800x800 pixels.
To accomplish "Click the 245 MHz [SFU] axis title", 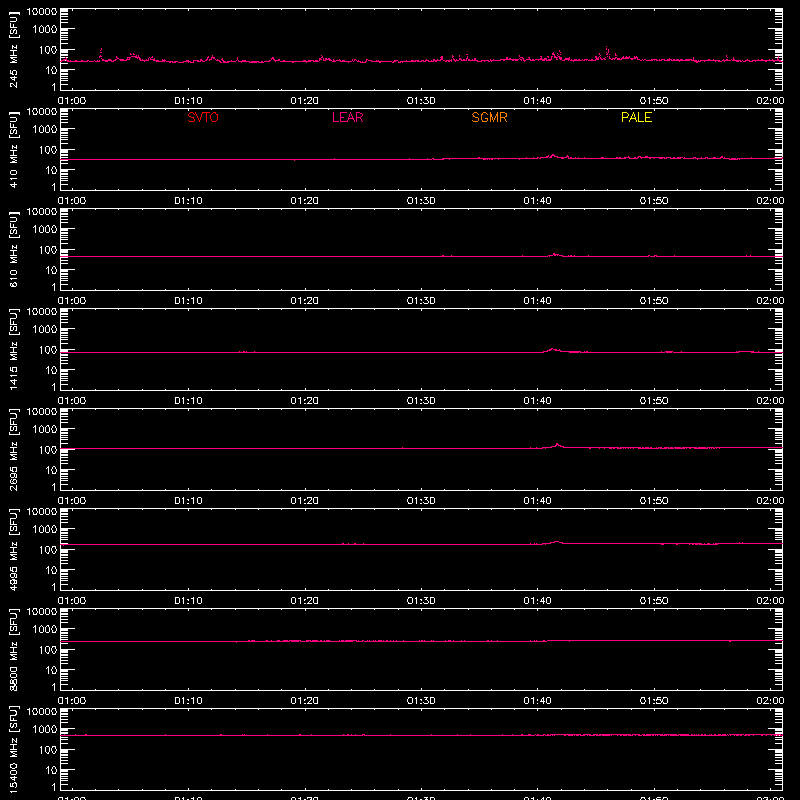I will pyautogui.click(x=14, y=49).
